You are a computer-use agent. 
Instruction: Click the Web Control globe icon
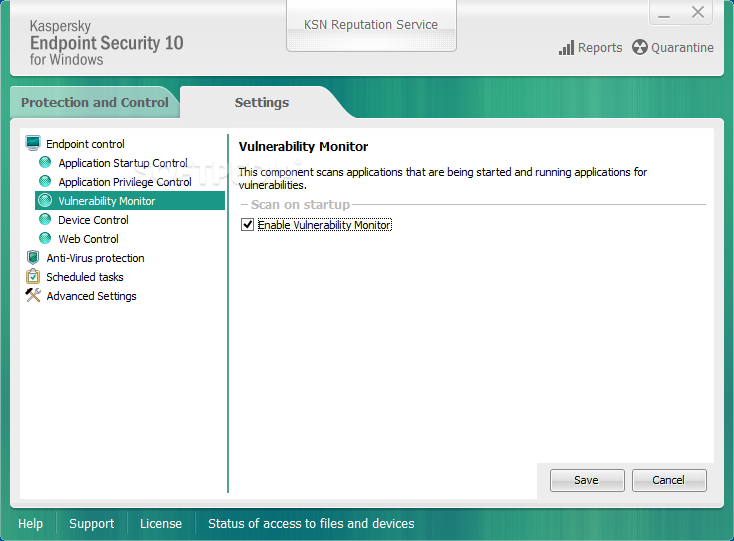pyautogui.click(x=45, y=239)
